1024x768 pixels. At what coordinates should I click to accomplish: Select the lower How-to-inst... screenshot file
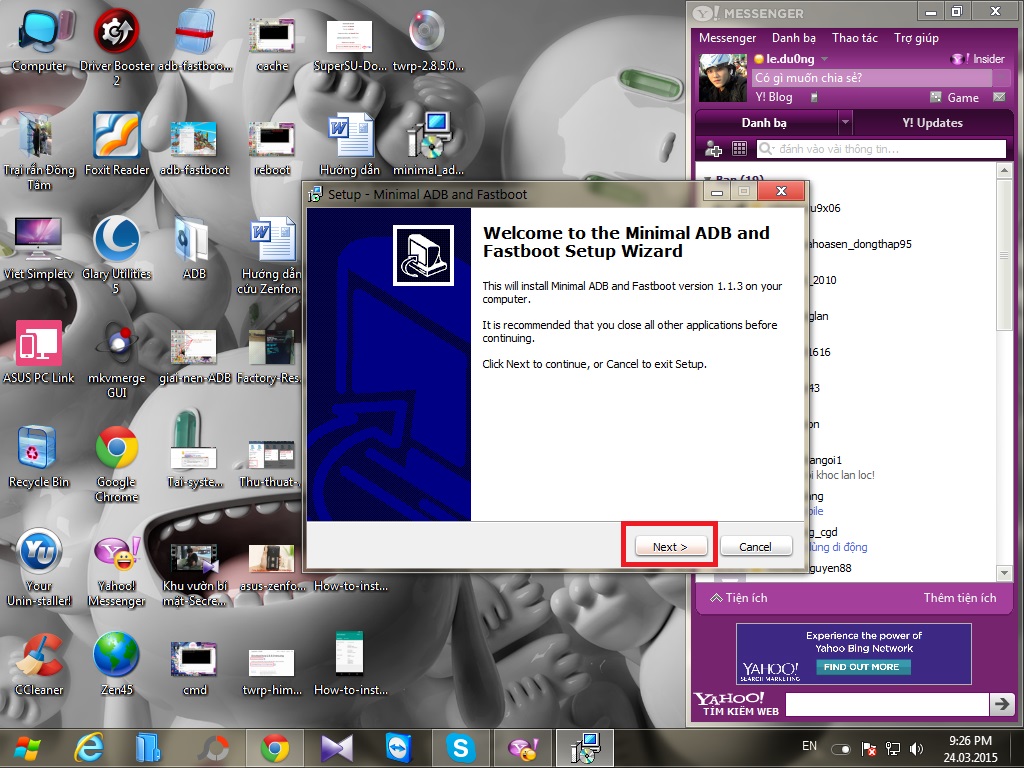(x=350, y=664)
